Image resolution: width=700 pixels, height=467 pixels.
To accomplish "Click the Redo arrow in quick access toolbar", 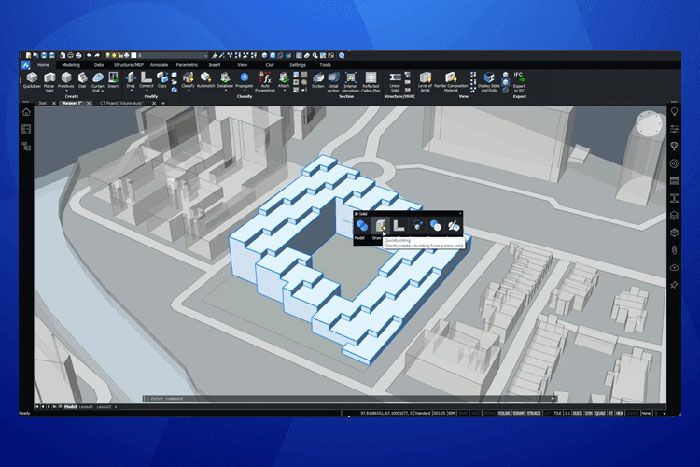I will pyautogui.click(x=97, y=55).
